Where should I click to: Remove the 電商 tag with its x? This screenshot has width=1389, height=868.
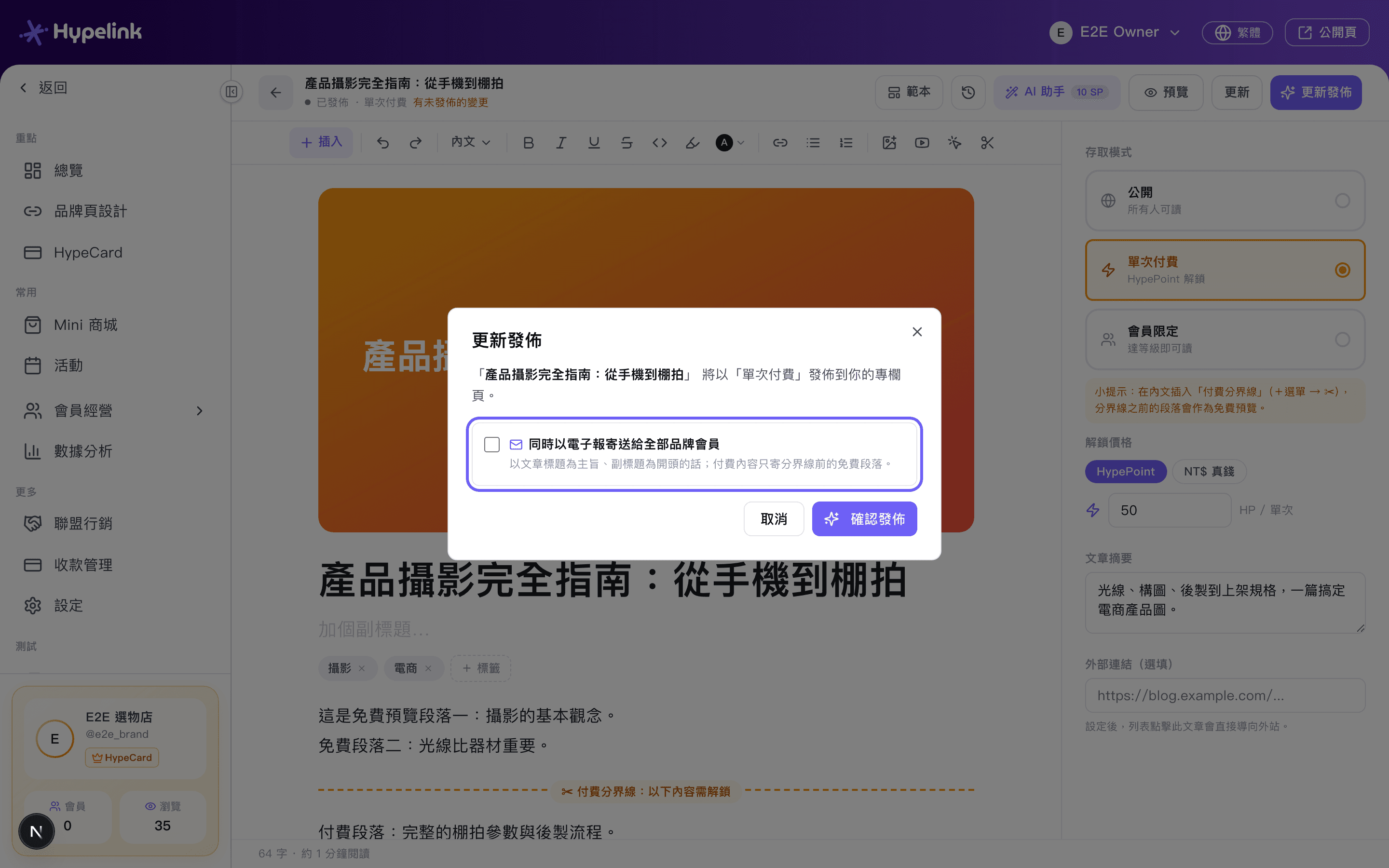pyautogui.click(x=428, y=668)
